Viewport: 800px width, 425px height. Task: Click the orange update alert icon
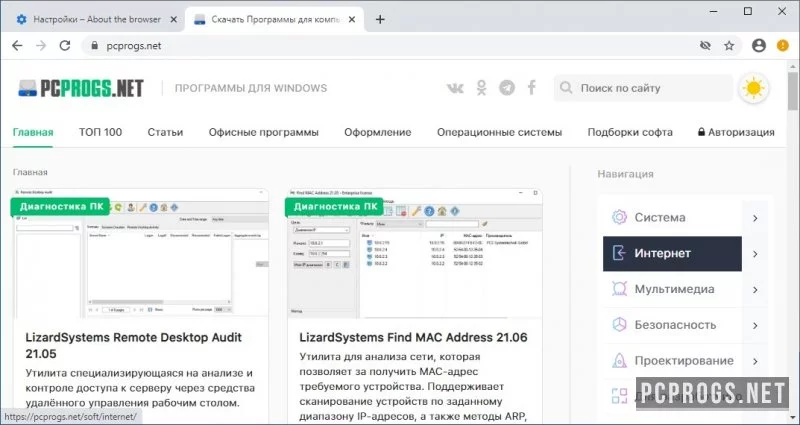pyautogui.click(x=783, y=46)
